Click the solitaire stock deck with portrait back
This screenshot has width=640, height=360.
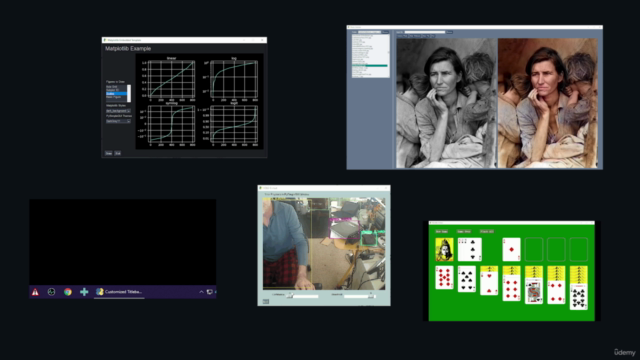444,249
